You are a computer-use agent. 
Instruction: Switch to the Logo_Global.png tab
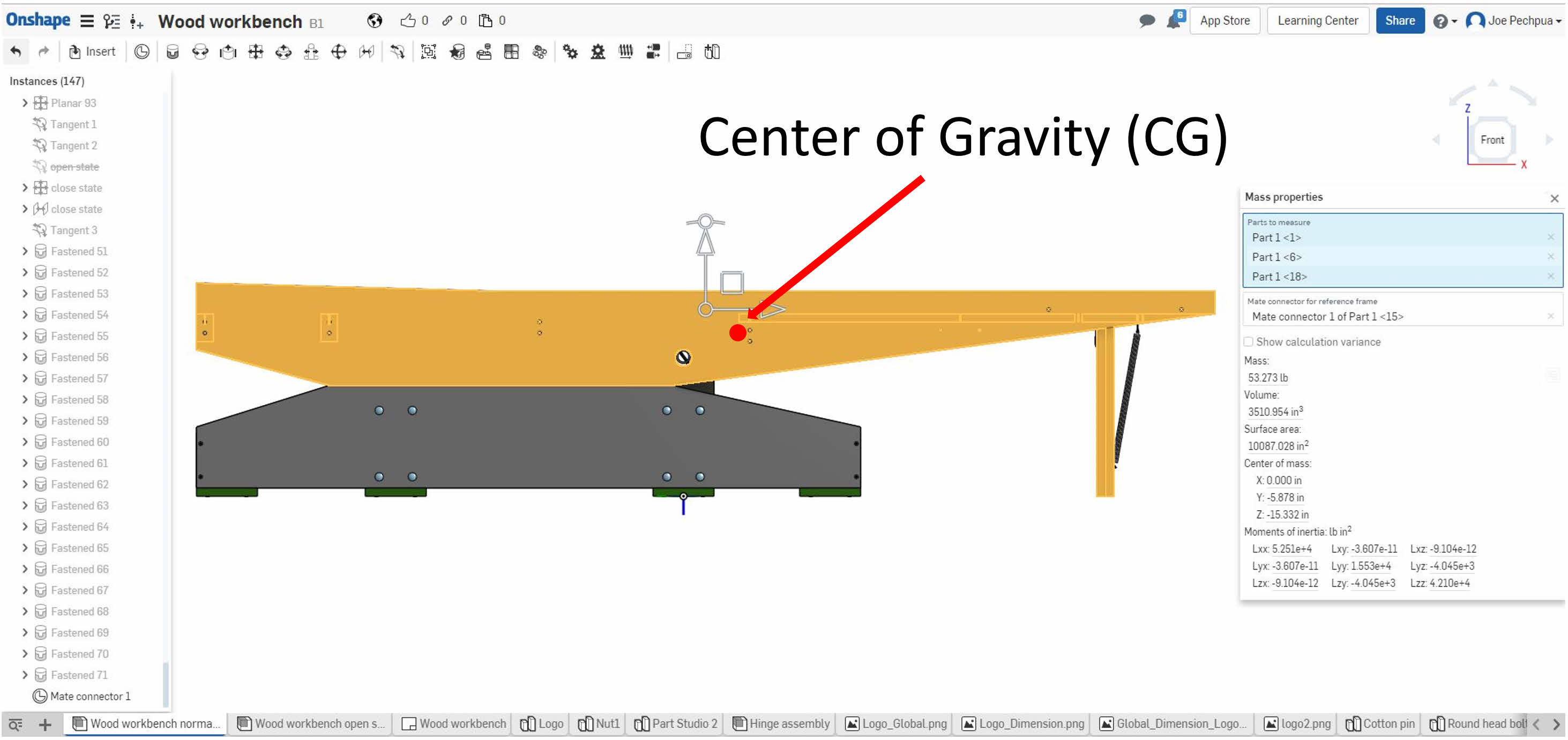click(x=896, y=723)
